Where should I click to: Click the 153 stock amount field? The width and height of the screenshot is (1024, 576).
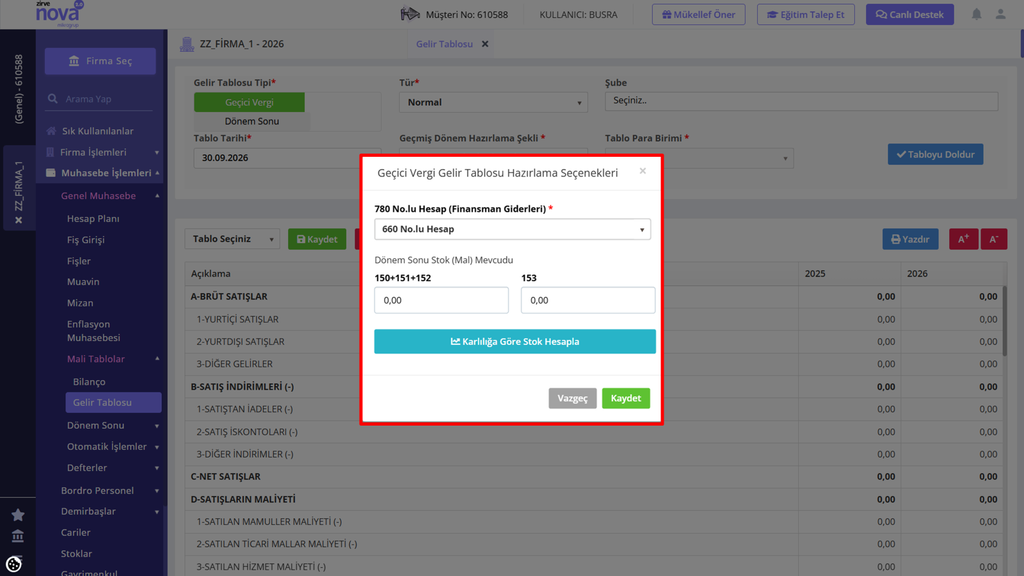coord(588,300)
